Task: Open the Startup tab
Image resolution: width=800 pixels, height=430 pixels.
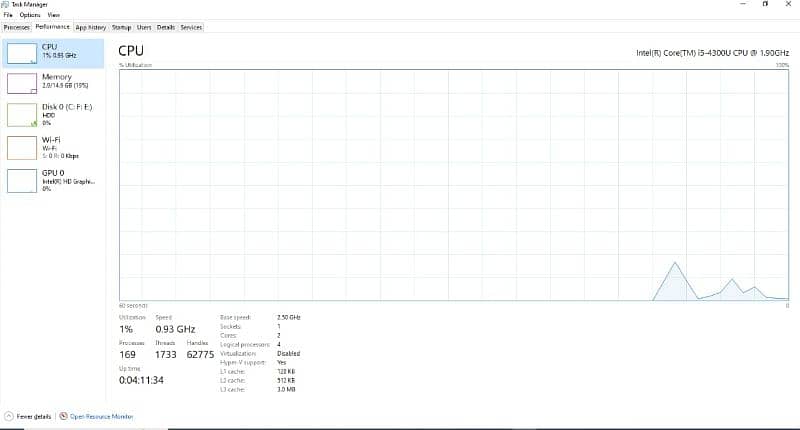Action: (x=121, y=28)
